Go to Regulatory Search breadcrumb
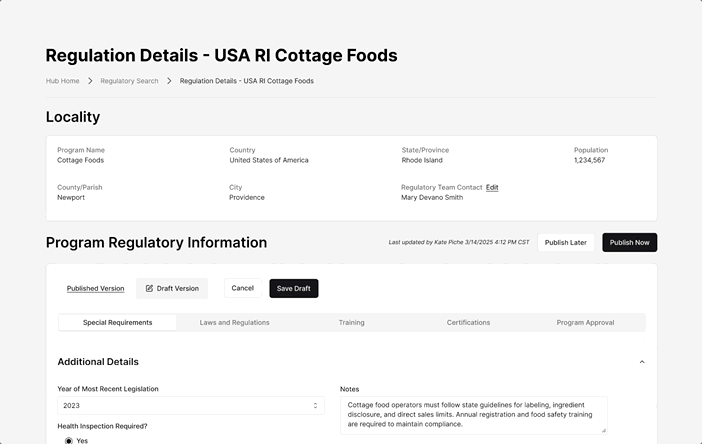This screenshot has width=702, height=444. click(129, 81)
